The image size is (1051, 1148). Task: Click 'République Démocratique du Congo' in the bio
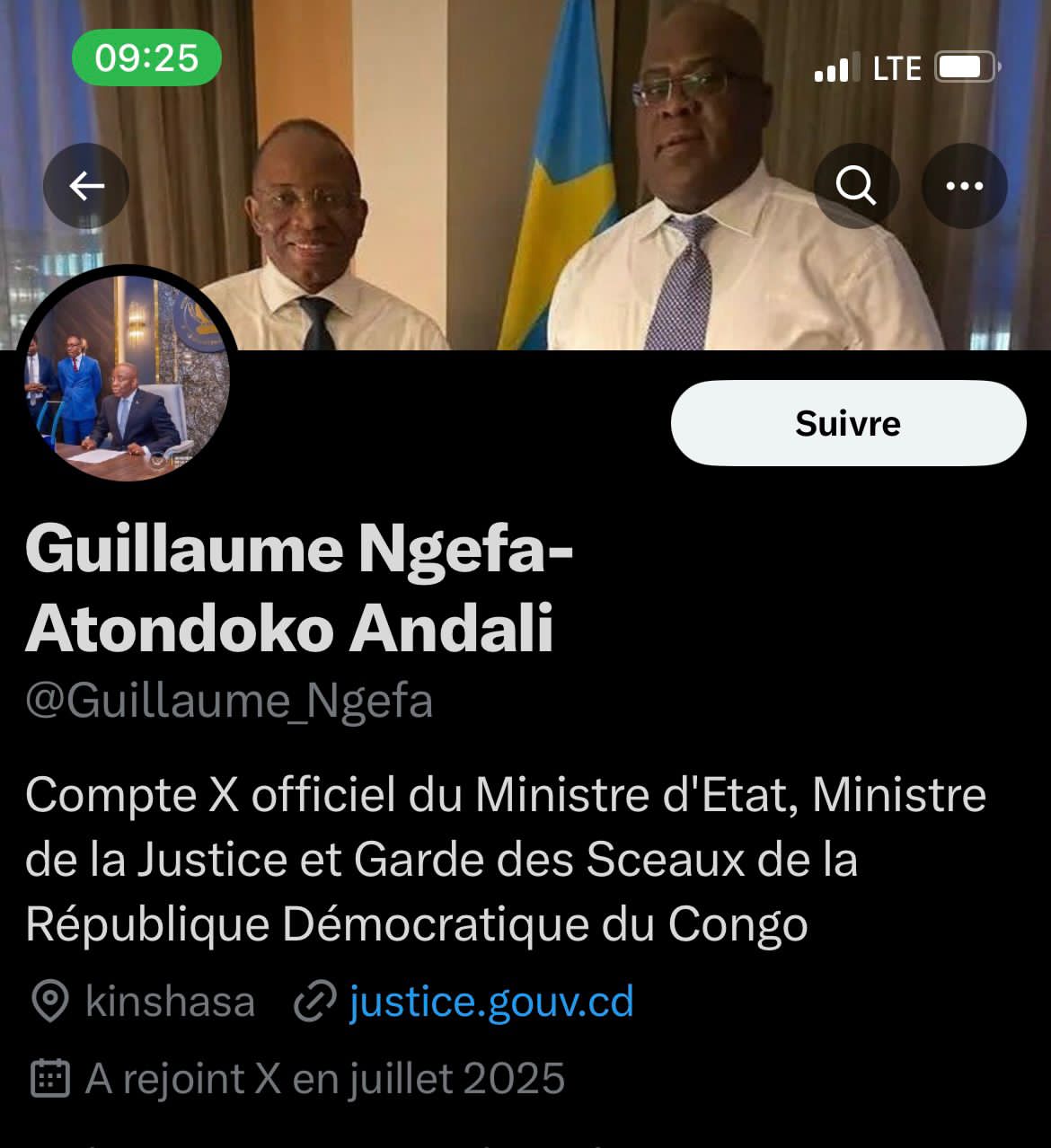(x=417, y=924)
